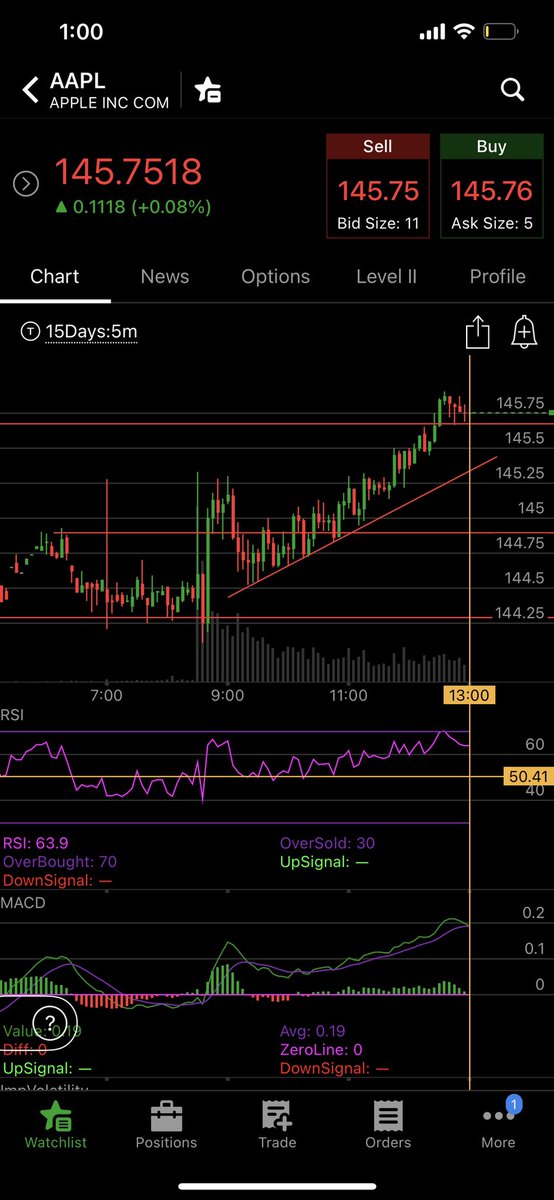554x1200 pixels.
Task: Open Positions in the bottom bar
Action: click(x=166, y=1125)
